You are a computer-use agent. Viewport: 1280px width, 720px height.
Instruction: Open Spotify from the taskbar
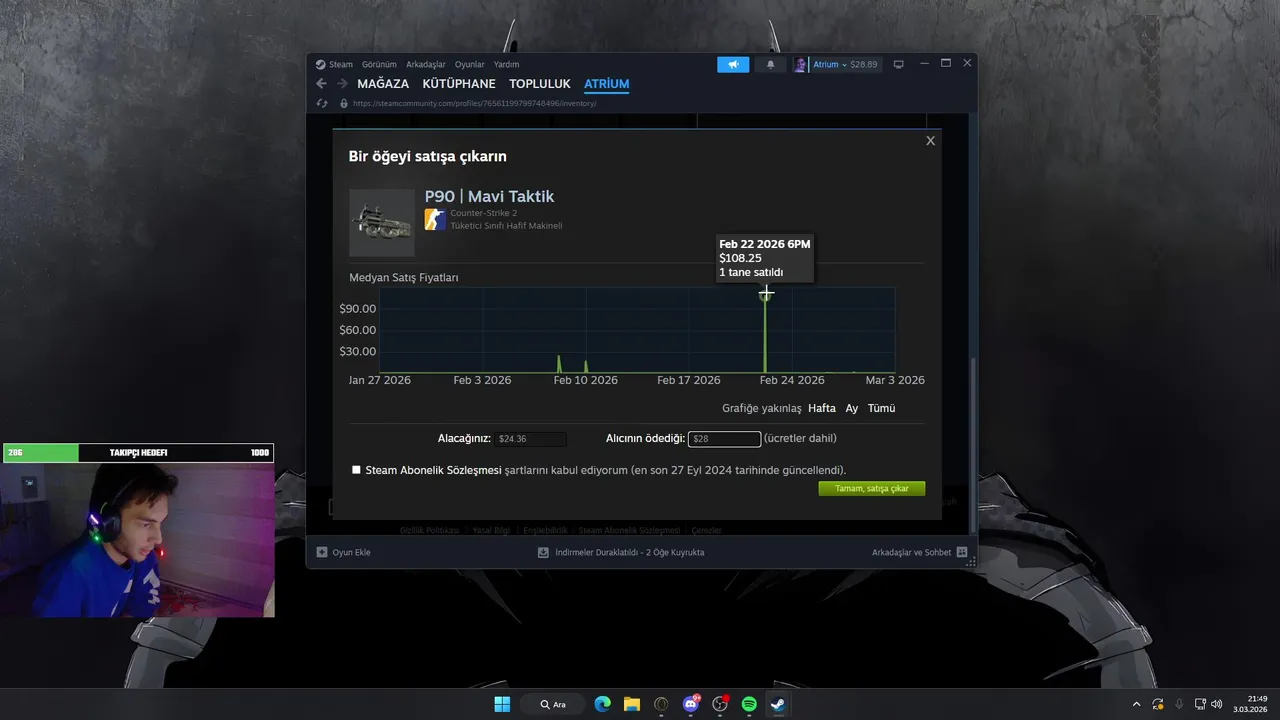749,704
